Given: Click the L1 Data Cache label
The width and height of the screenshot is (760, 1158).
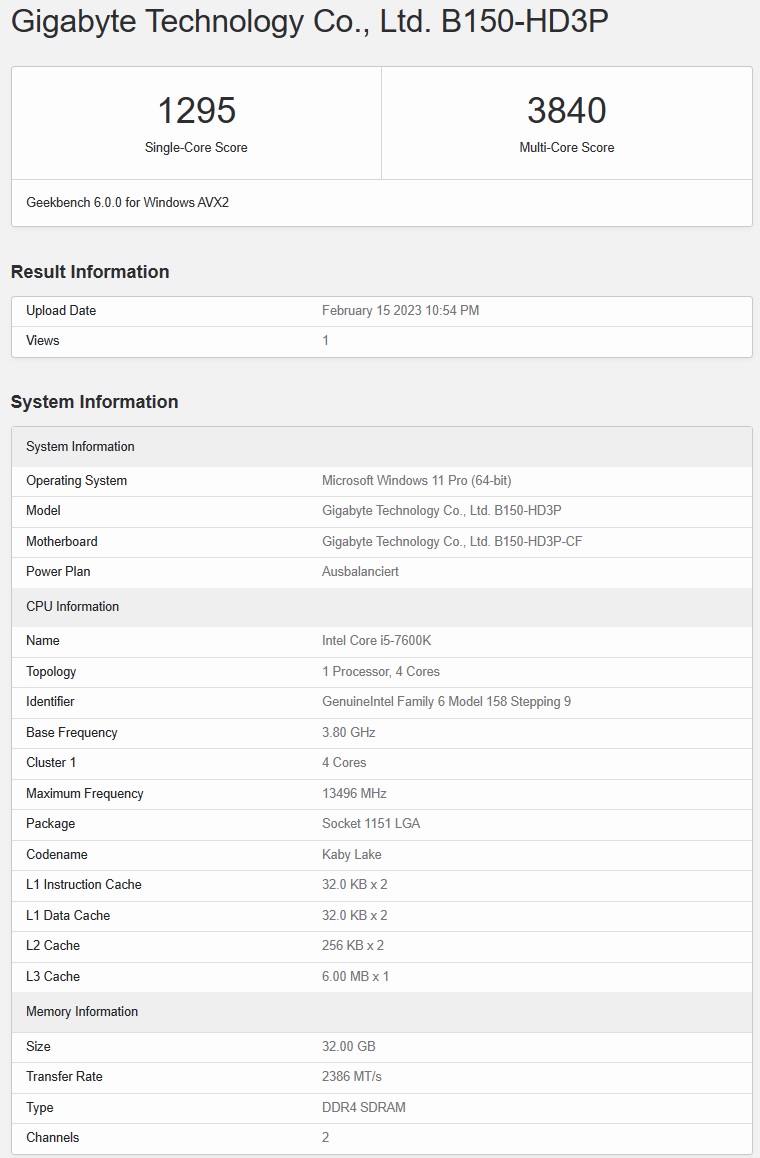Looking at the screenshot, I should click(x=68, y=916).
